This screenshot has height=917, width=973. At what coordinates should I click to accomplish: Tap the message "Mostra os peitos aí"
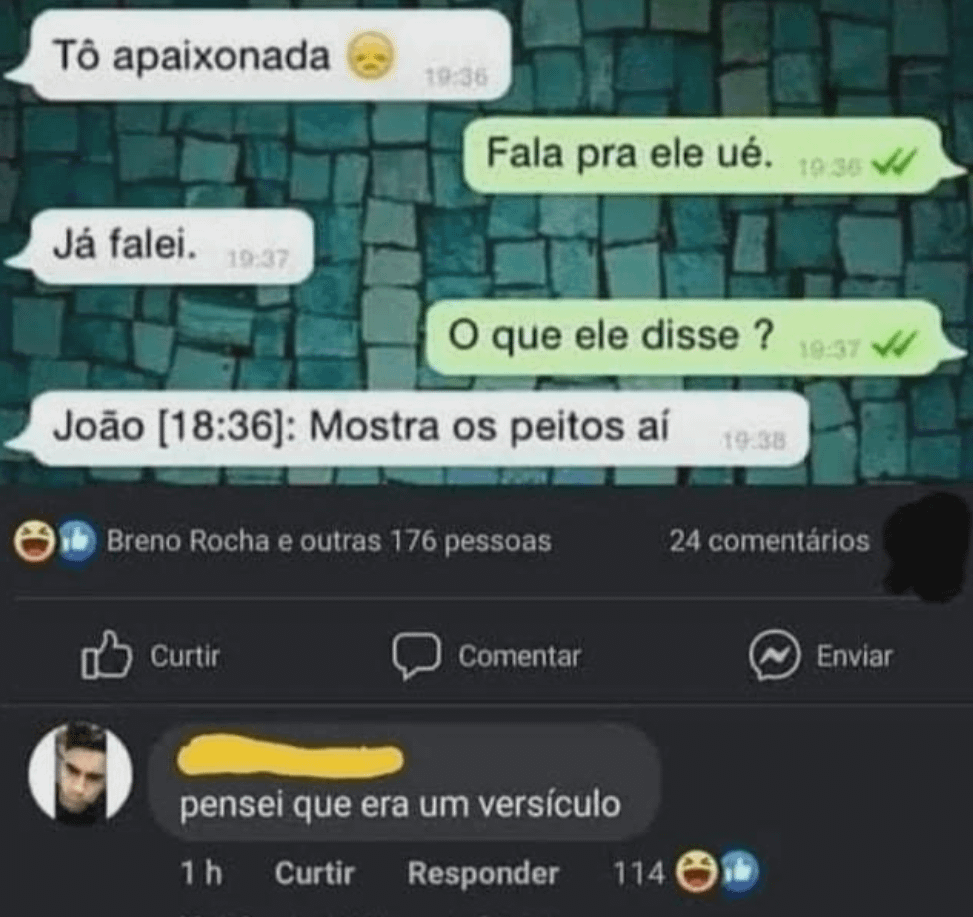coord(490,427)
